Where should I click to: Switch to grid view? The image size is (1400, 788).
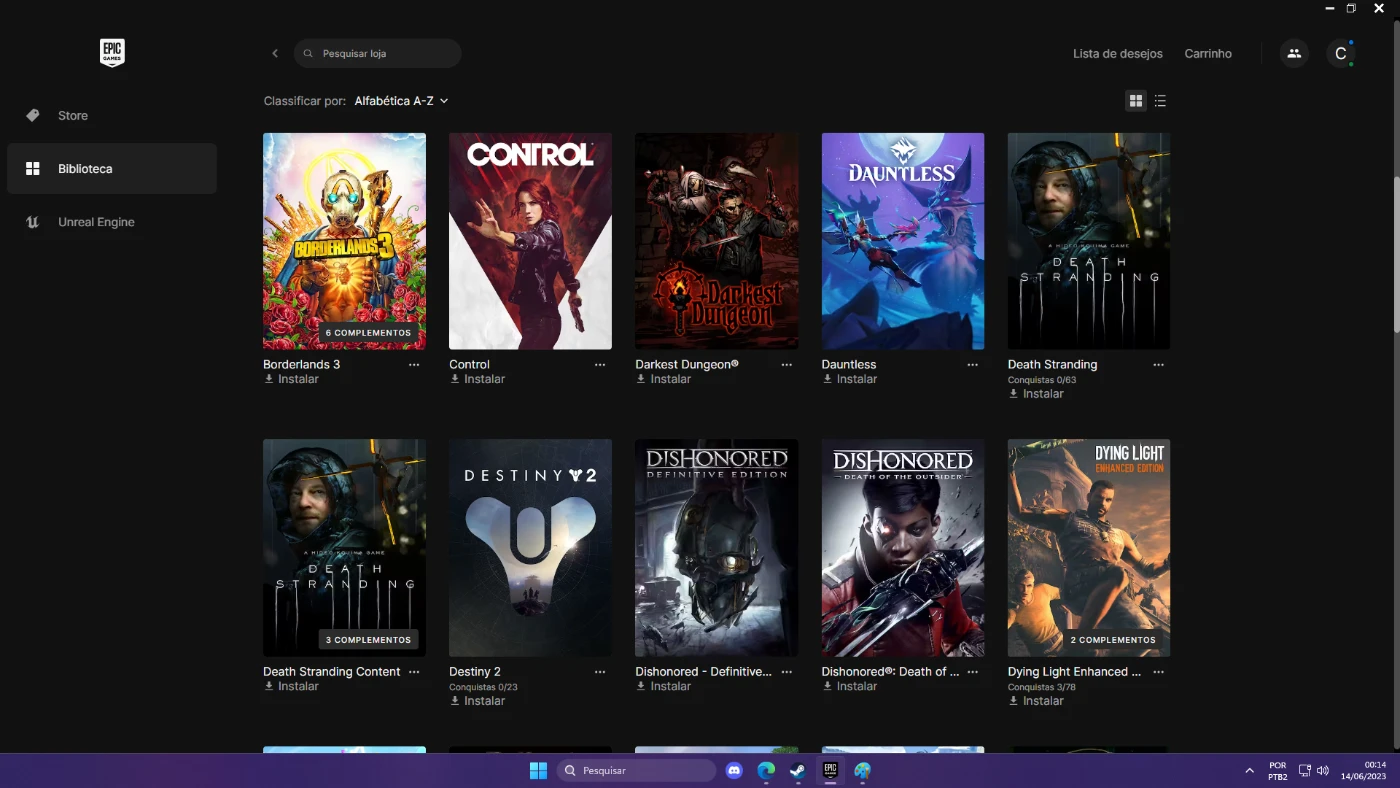(x=1135, y=101)
